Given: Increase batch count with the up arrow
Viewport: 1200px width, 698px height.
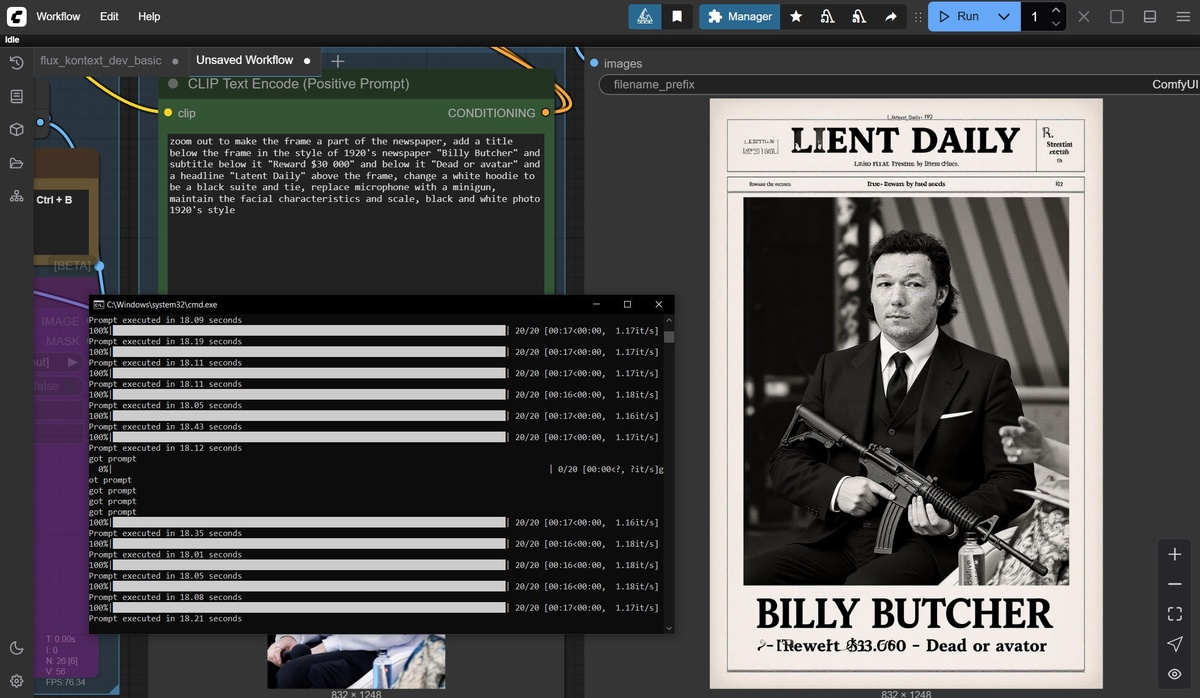Looking at the screenshot, I should pyautogui.click(x=1056, y=10).
